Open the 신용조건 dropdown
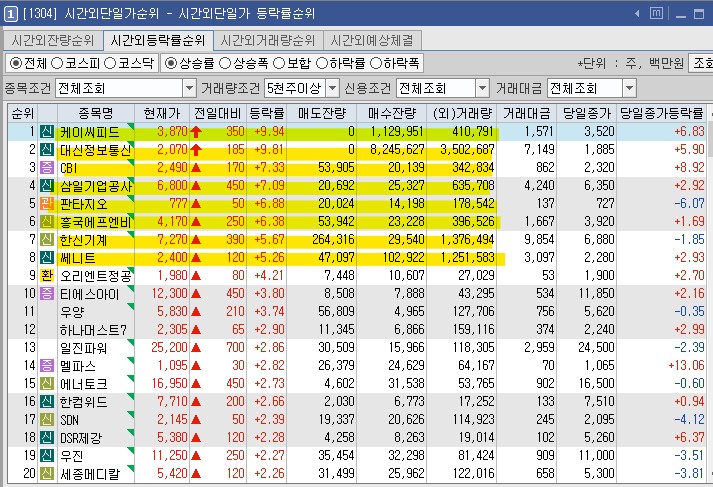The height and width of the screenshot is (487, 713). [x=482, y=88]
